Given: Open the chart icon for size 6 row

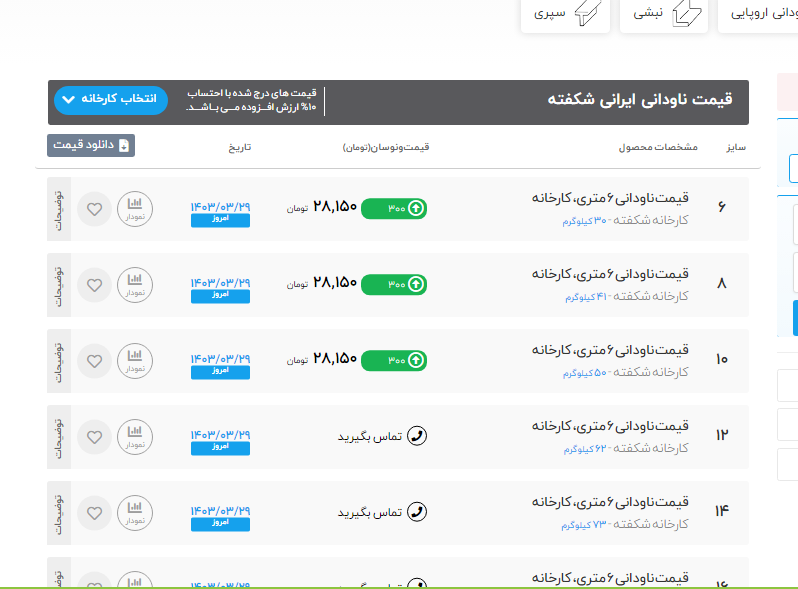Looking at the screenshot, I should 135,208.
